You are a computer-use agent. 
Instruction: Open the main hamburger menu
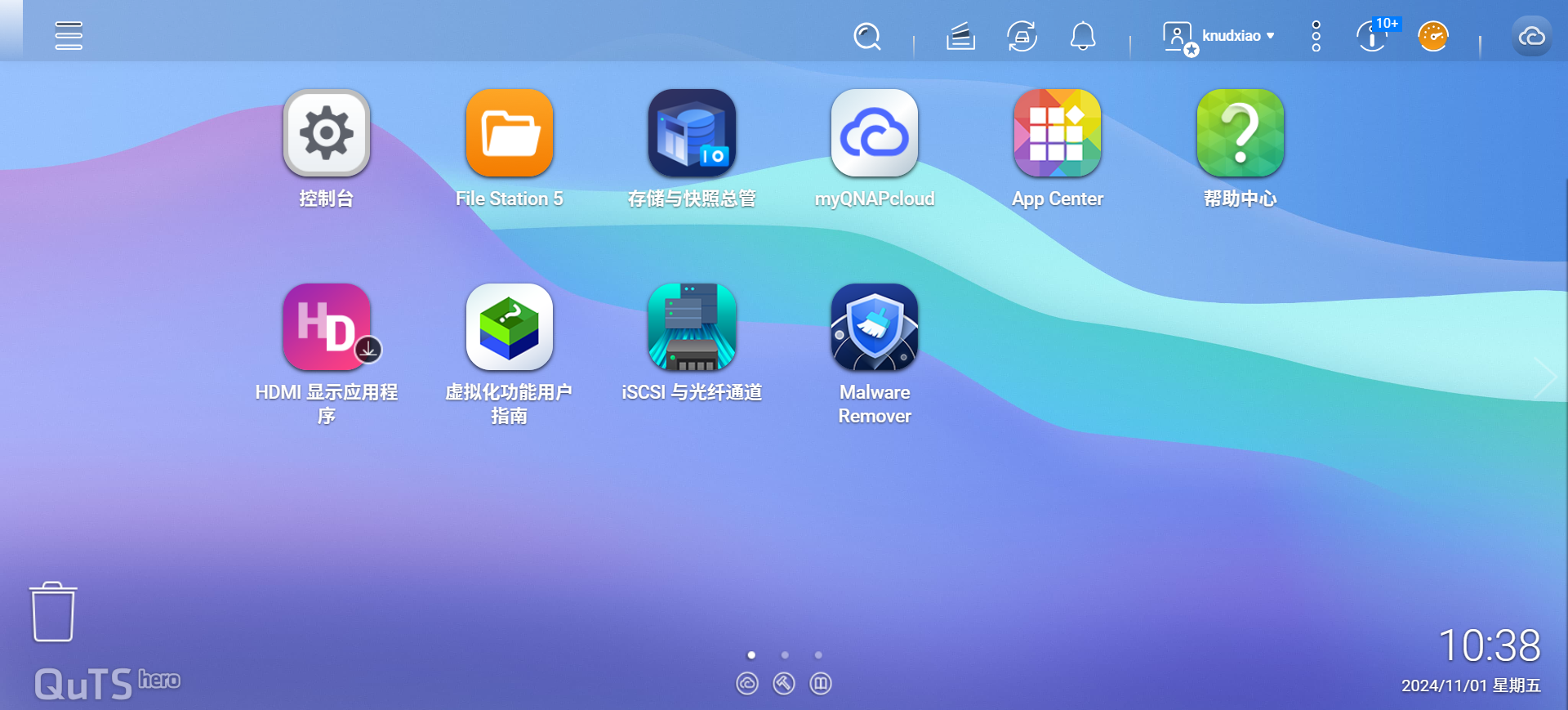click(x=69, y=36)
